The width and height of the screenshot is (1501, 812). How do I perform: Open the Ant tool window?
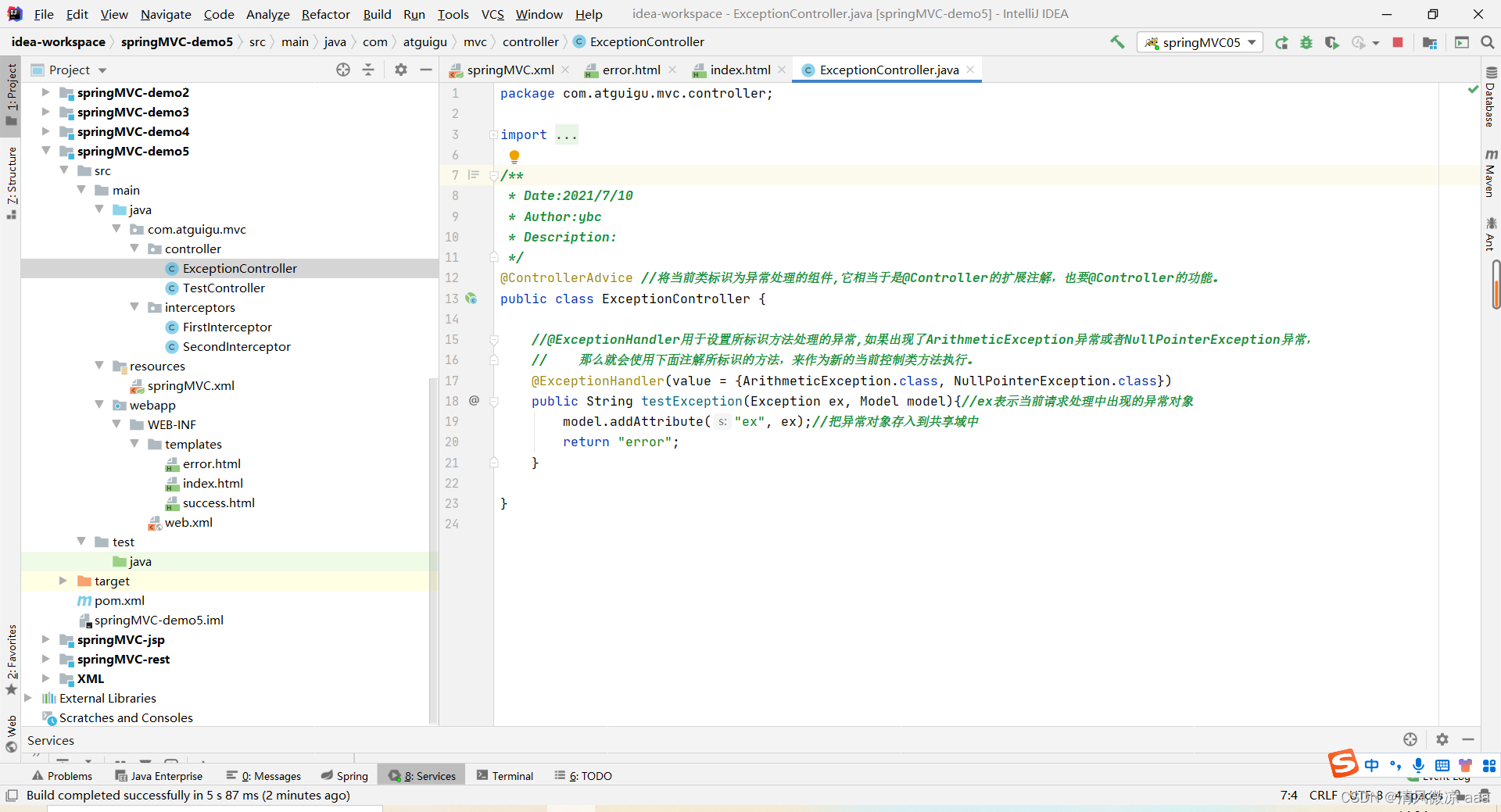pos(1491,234)
